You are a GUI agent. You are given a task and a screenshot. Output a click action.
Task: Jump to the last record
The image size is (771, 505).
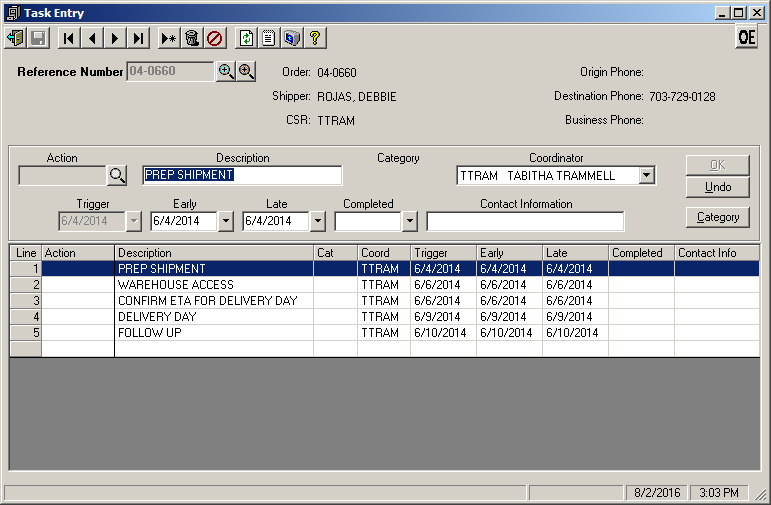coord(139,38)
